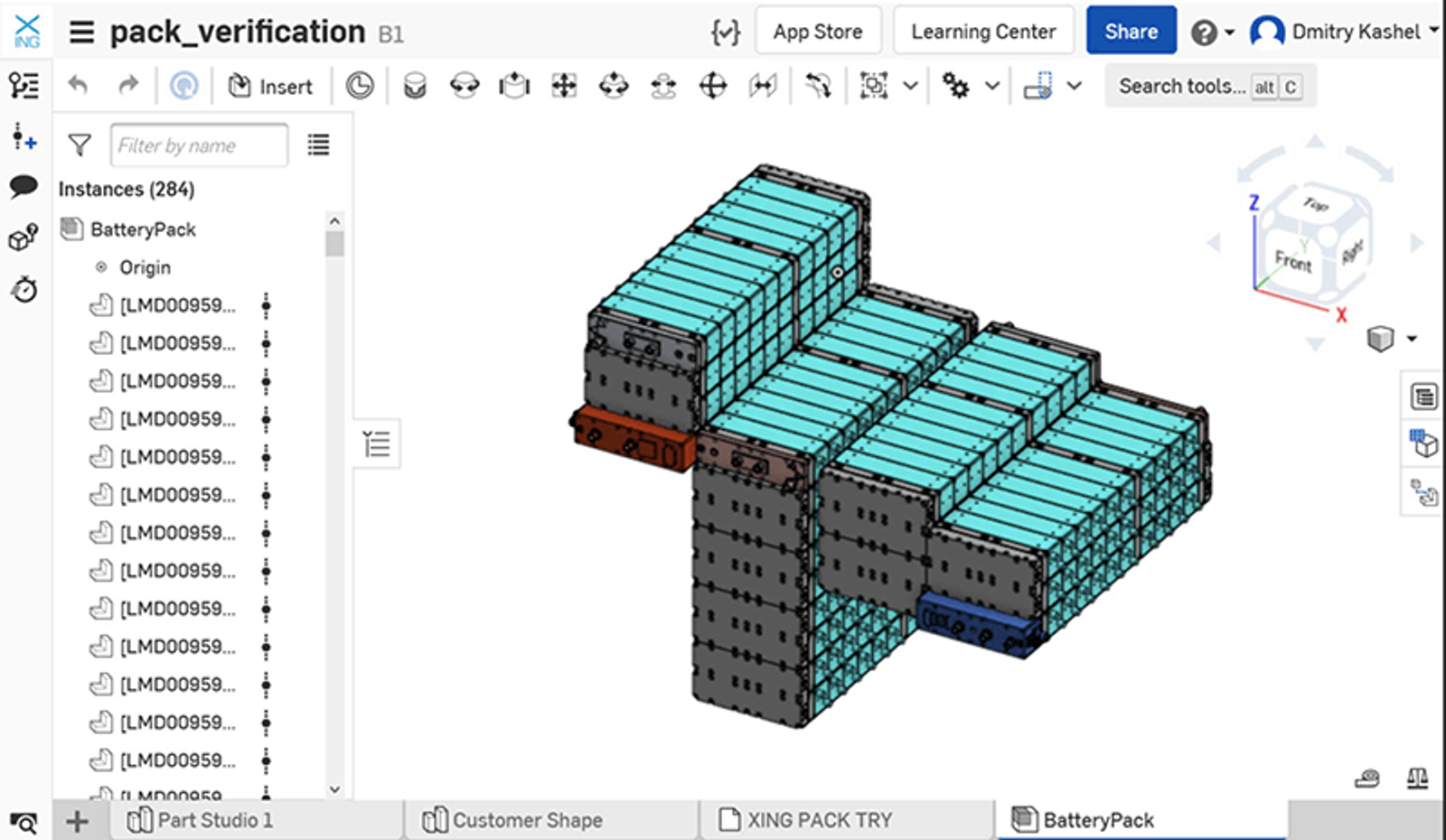Open the version history icon at top of sidebar
This screenshot has height=840, width=1446.
[x=24, y=87]
